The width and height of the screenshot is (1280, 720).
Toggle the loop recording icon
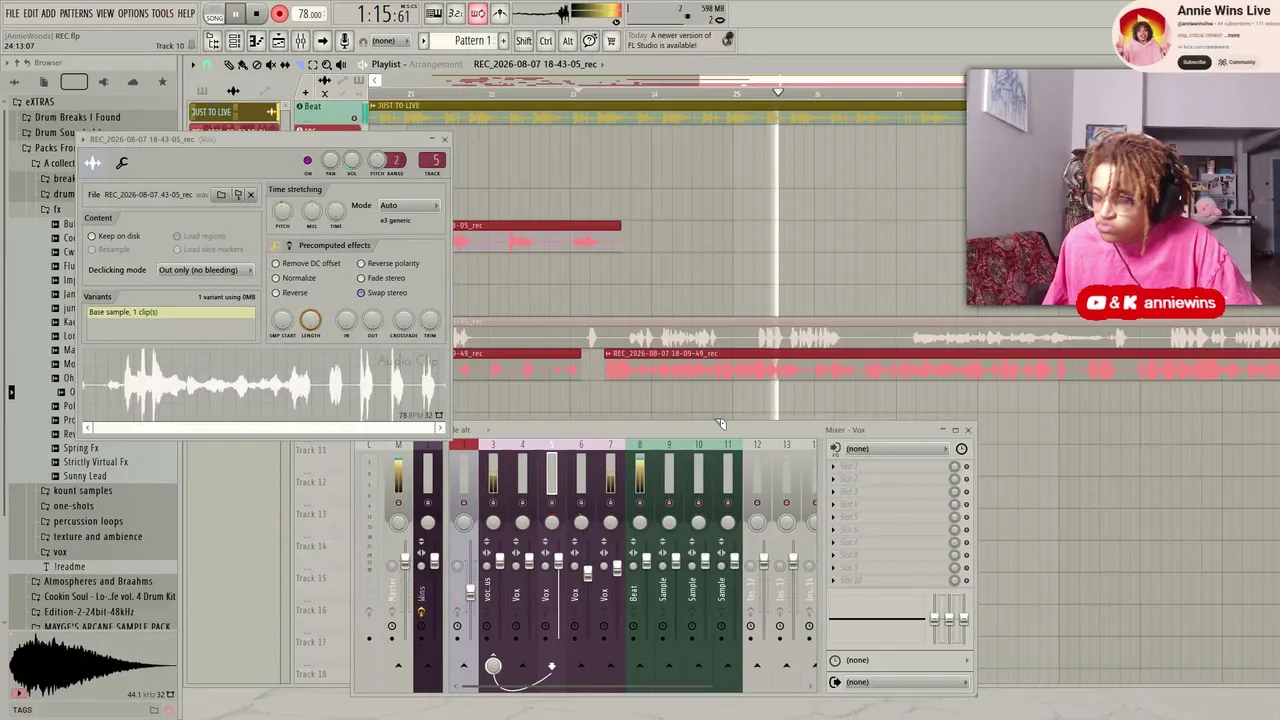tap(477, 14)
